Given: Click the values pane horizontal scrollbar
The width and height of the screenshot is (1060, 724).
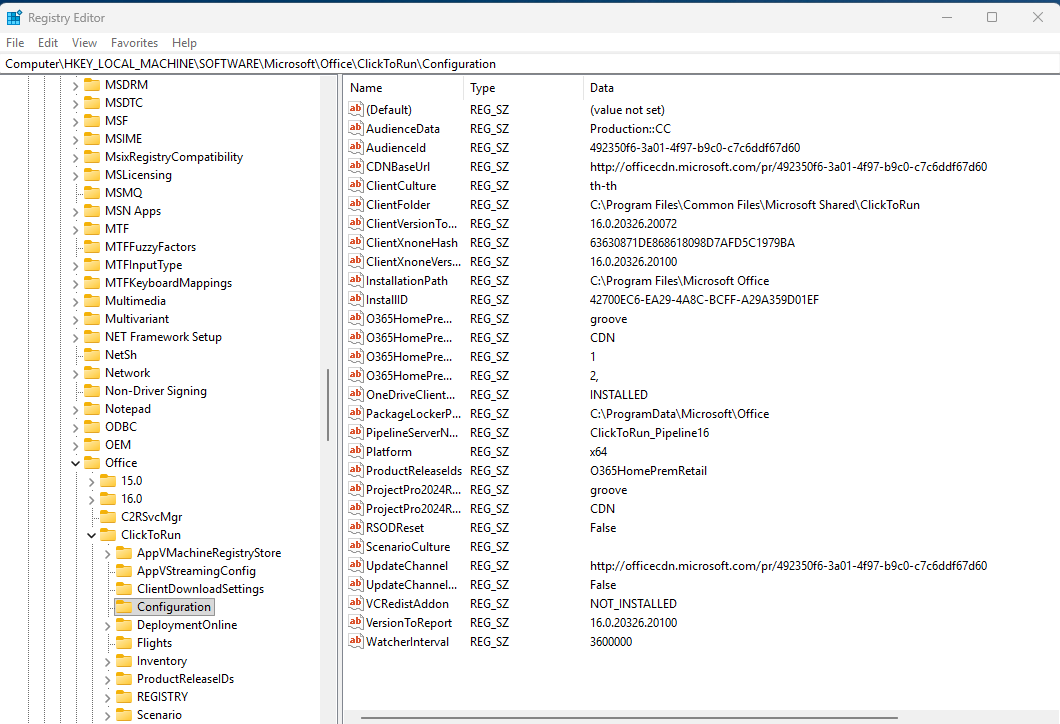Looking at the screenshot, I should click(629, 718).
